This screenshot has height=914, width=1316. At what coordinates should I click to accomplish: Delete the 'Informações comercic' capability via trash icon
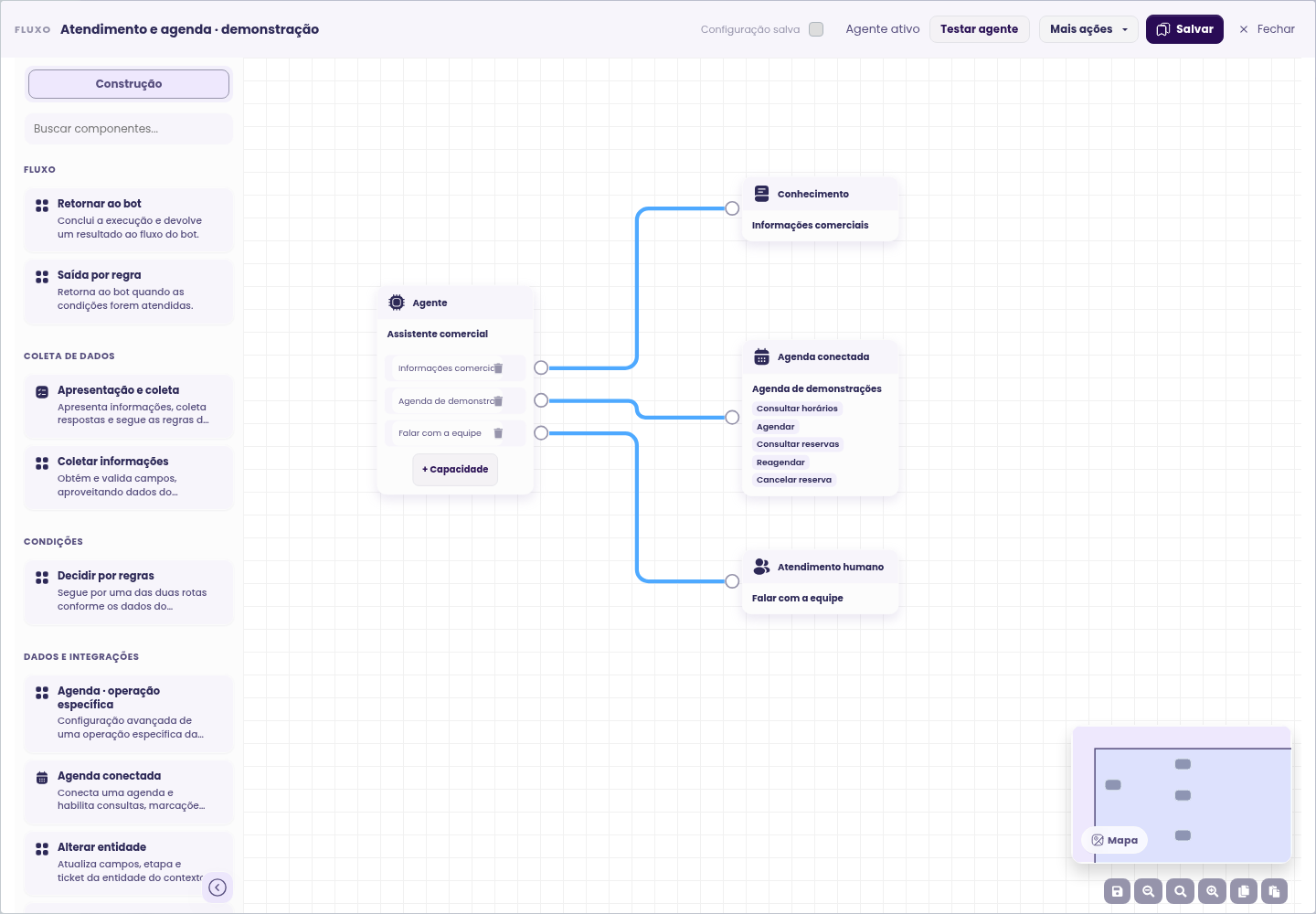498,368
